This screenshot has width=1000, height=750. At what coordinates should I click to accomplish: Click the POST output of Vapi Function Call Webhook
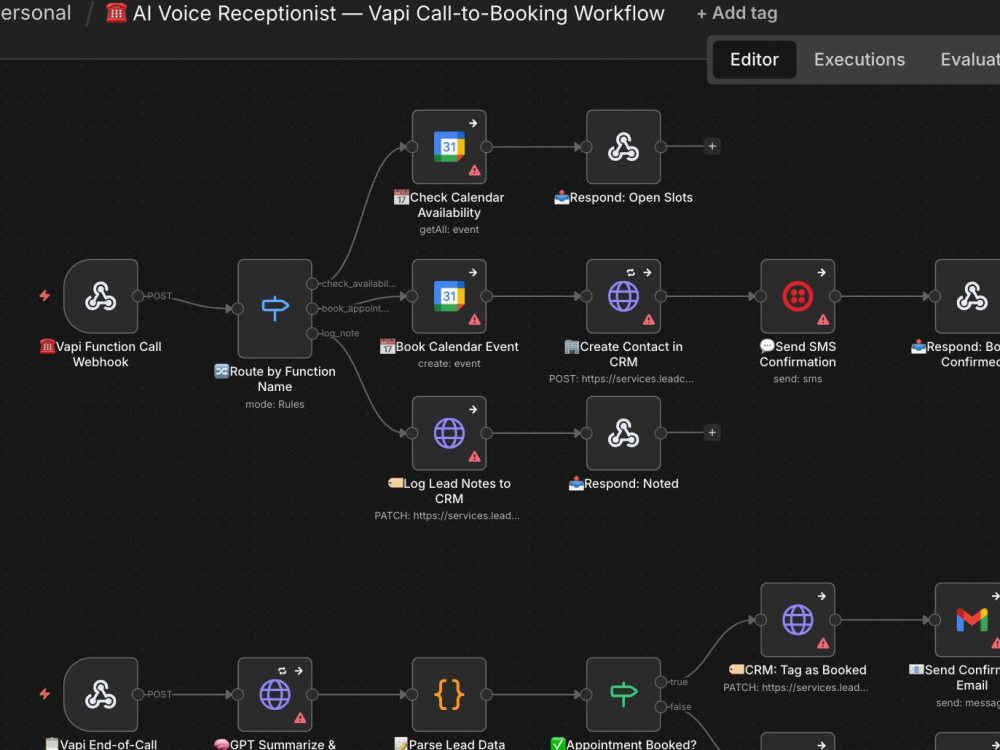click(x=138, y=296)
